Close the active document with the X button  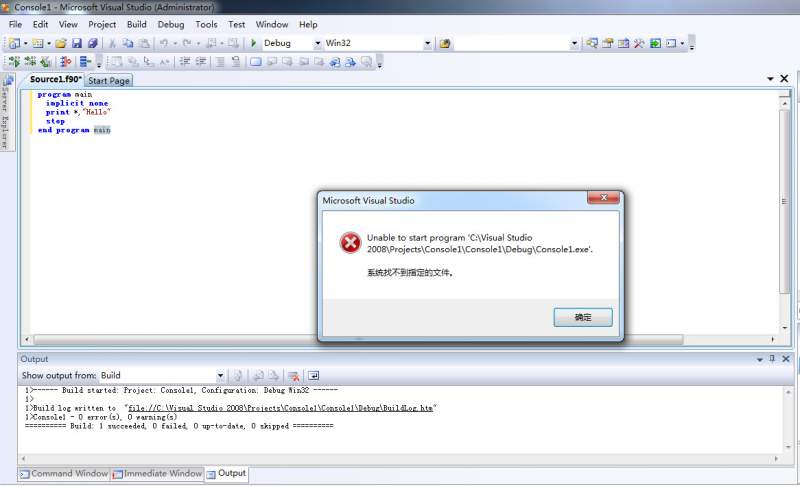pyautogui.click(x=784, y=79)
